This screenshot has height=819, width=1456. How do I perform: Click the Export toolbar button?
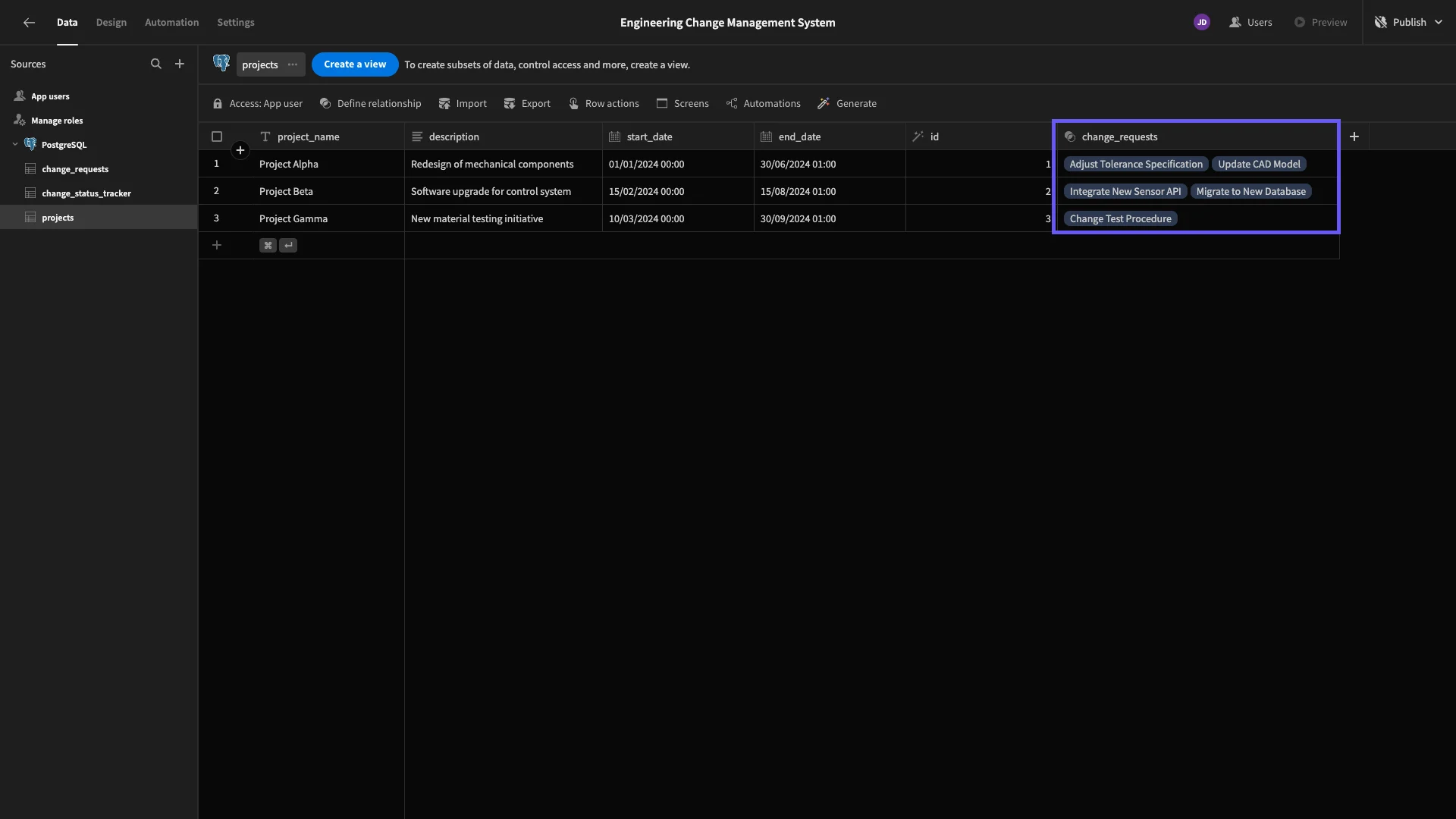click(x=527, y=104)
